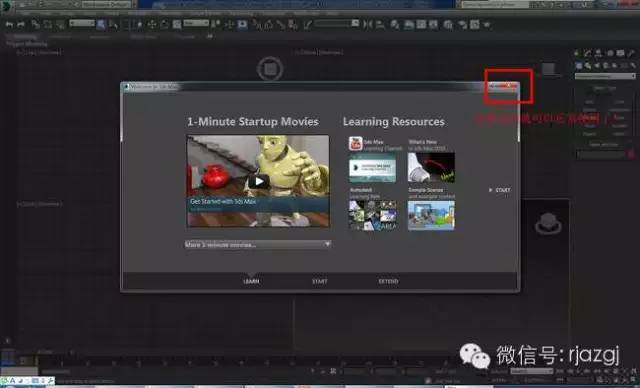
Task: Expand the object category dropdown in command panel
Action: (605, 76)
